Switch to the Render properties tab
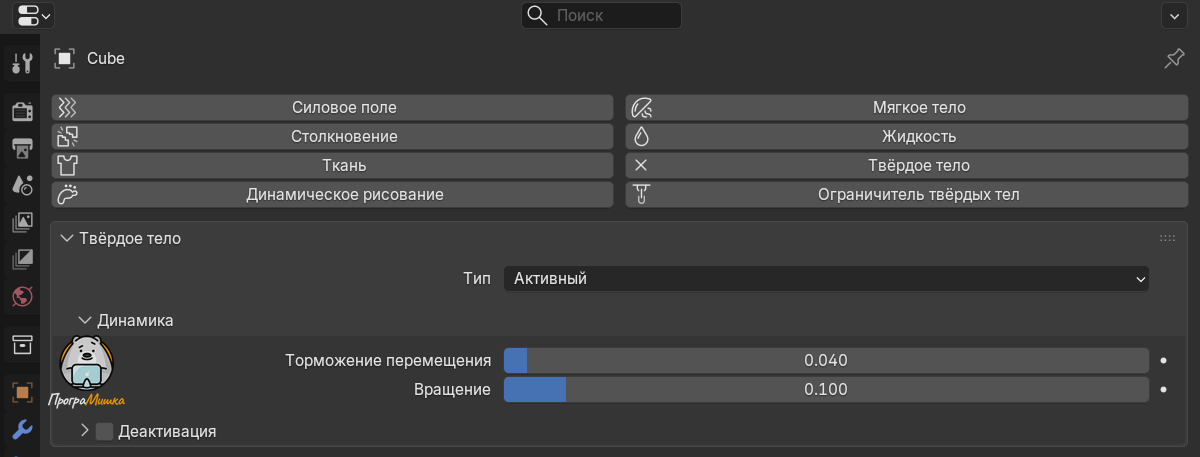The height and width of the screenshot is (457, 1200). (22, 111)
